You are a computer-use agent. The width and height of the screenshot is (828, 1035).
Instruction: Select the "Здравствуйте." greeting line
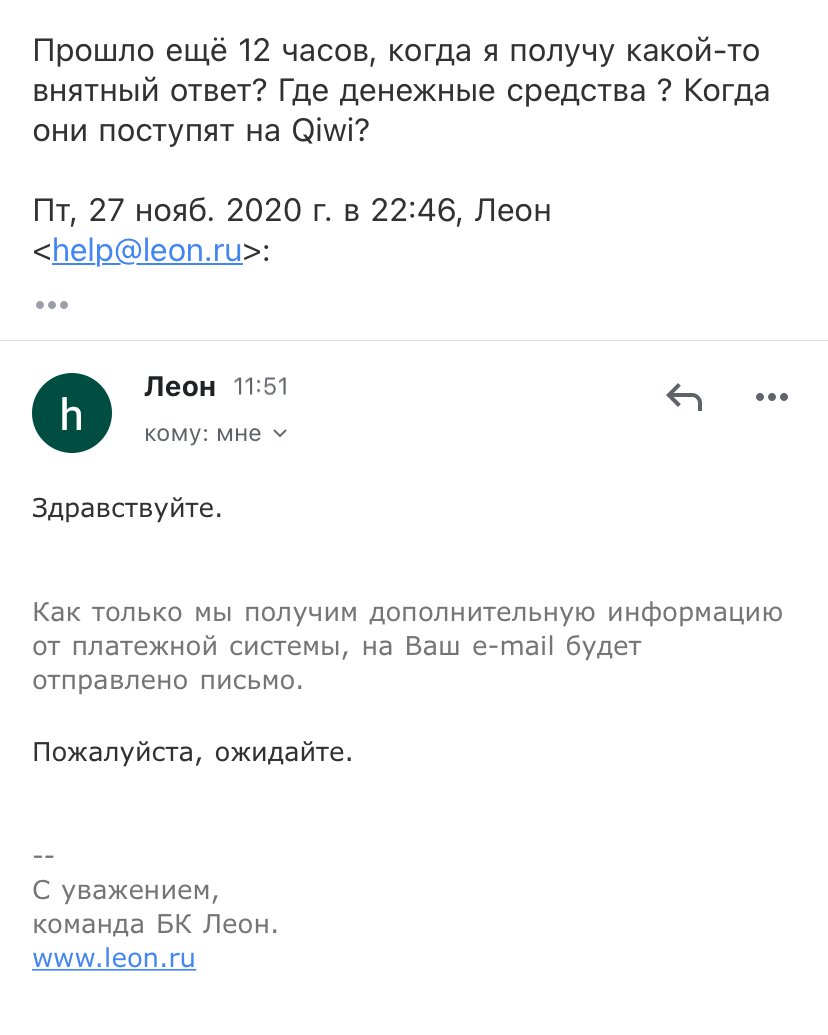tap(127, 508)
